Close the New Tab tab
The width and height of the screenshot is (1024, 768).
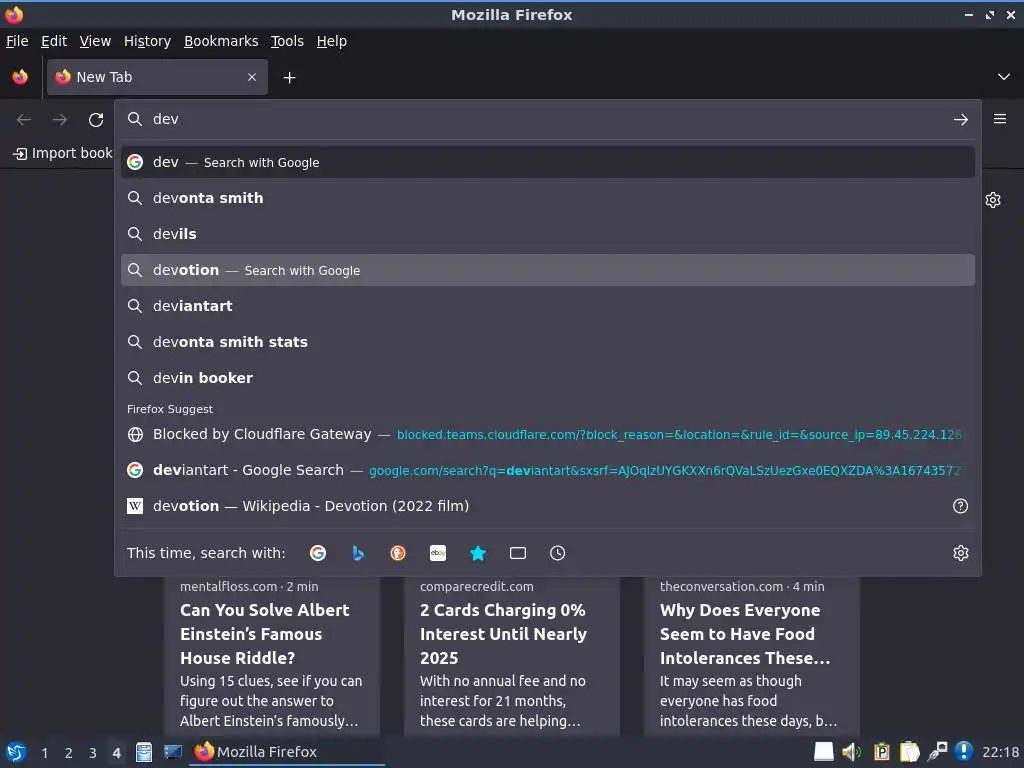(252, 77)
